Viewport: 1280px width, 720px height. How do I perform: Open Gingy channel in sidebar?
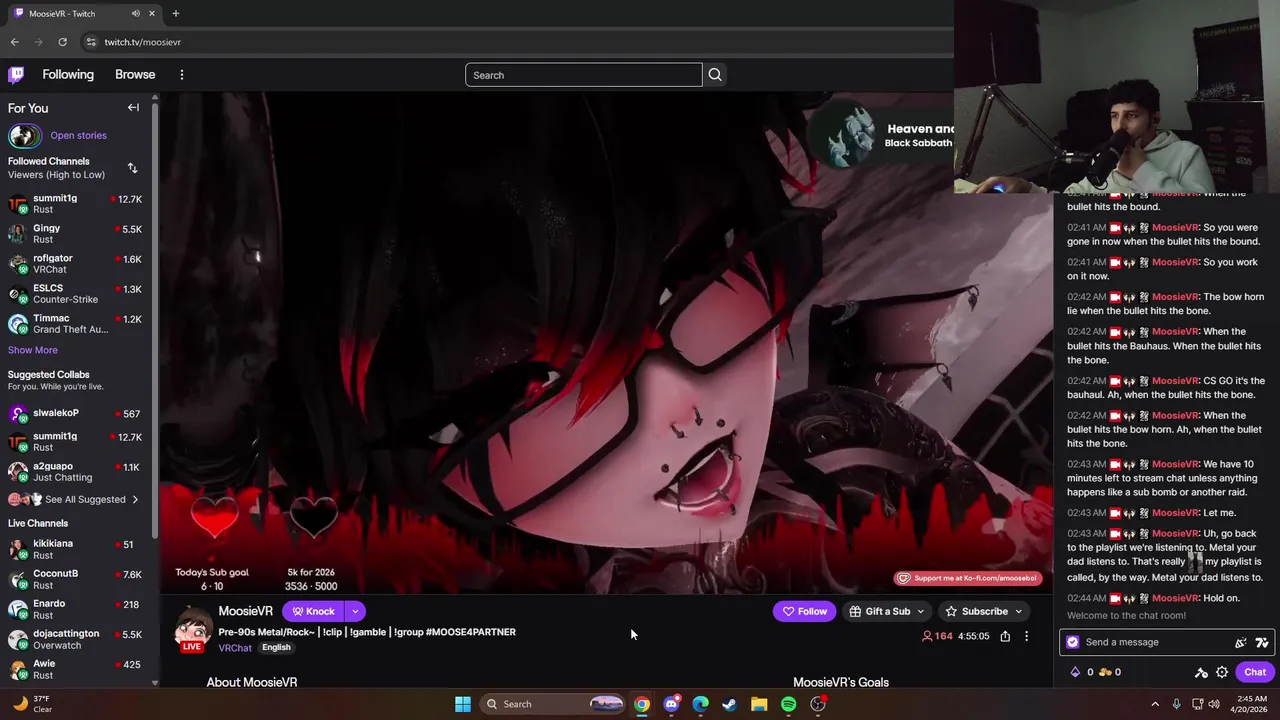coord(76,234)
